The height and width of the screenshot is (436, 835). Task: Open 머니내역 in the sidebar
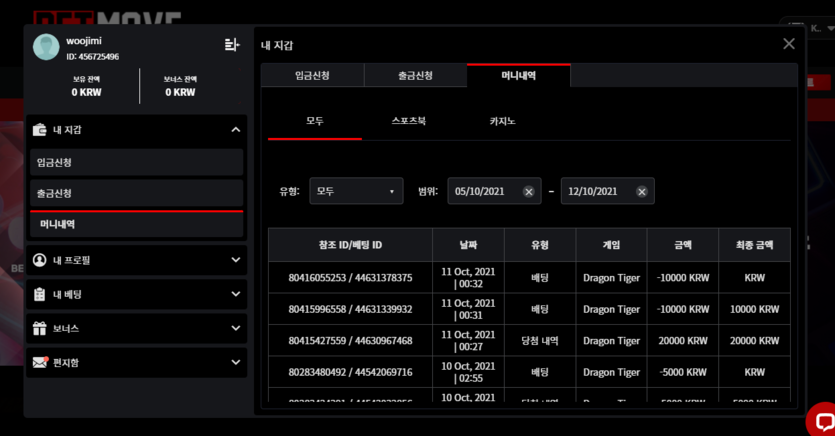coord(136,224)
